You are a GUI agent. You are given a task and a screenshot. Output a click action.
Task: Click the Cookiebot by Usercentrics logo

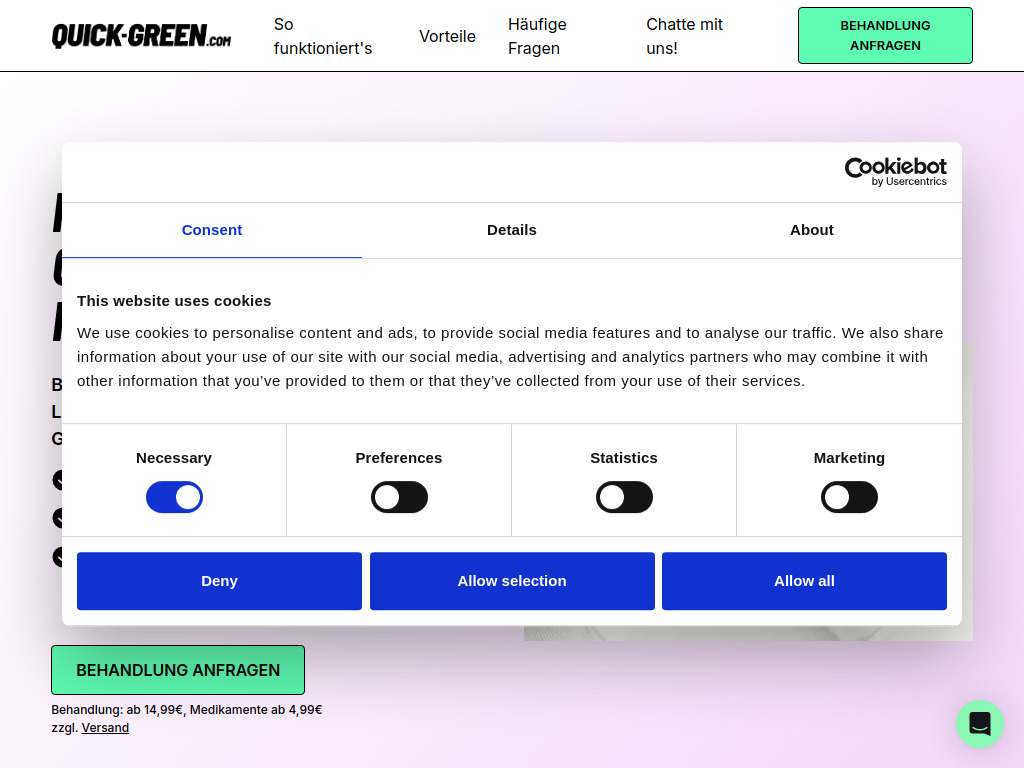pyautogui.click(x=895, y=171)
